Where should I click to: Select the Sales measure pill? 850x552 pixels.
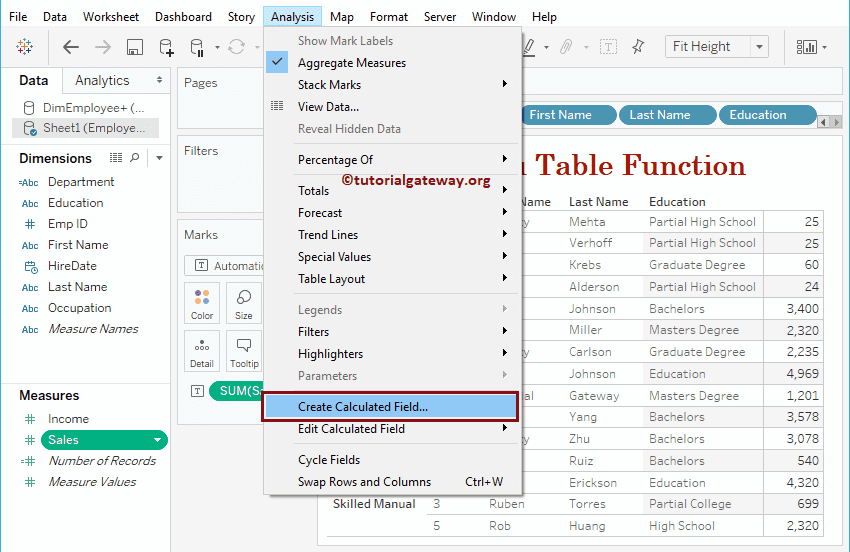pyautogui.click(x=104, y=440)
